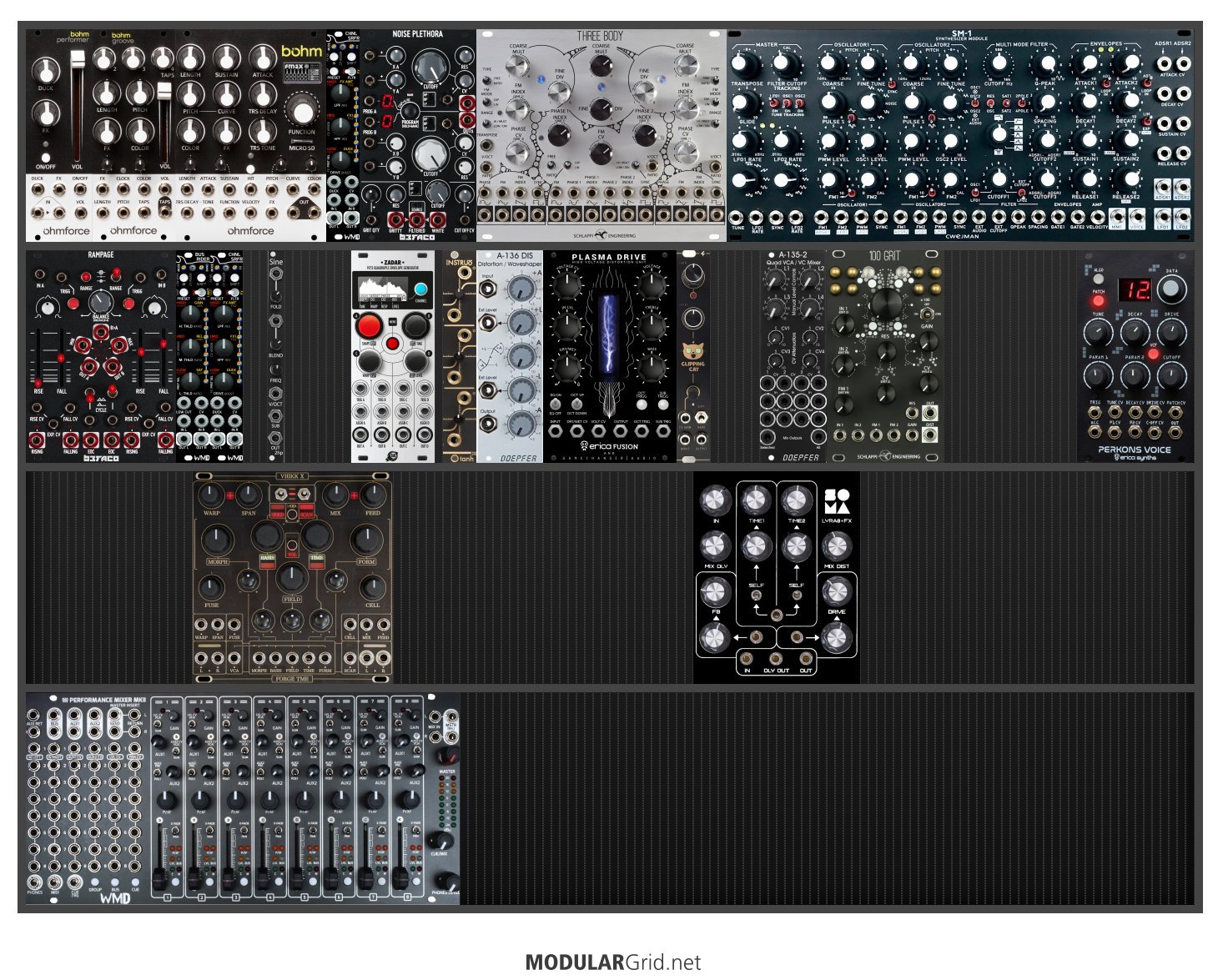
Task: Click the WMD logo on Performance Mixer
Action: pyautogui.click(x=115, y=899)
